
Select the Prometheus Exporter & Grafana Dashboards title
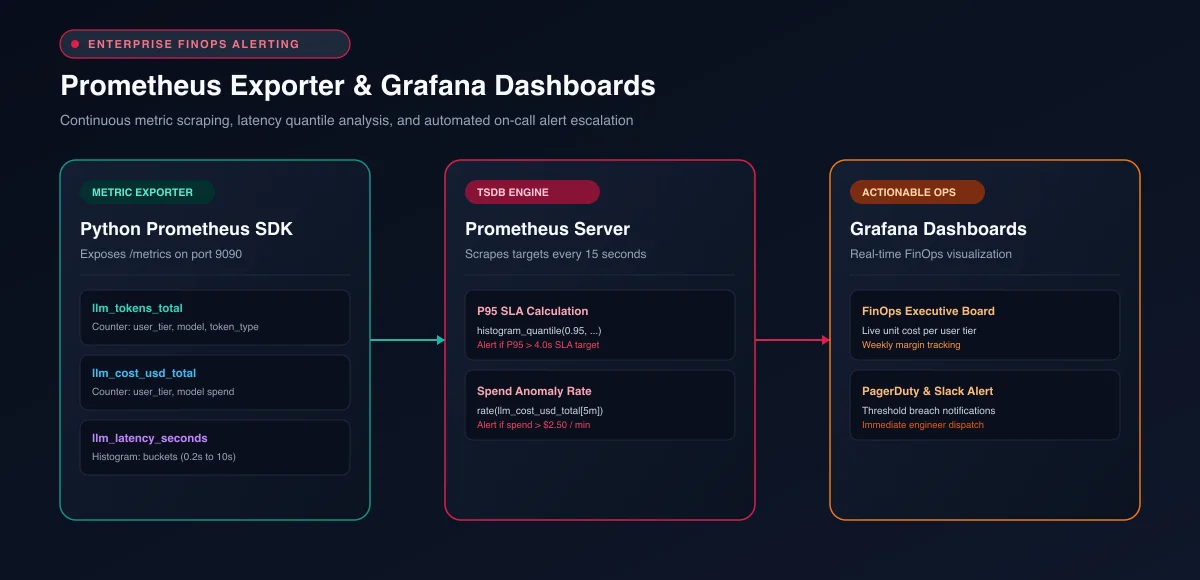[x=358, y=85]
